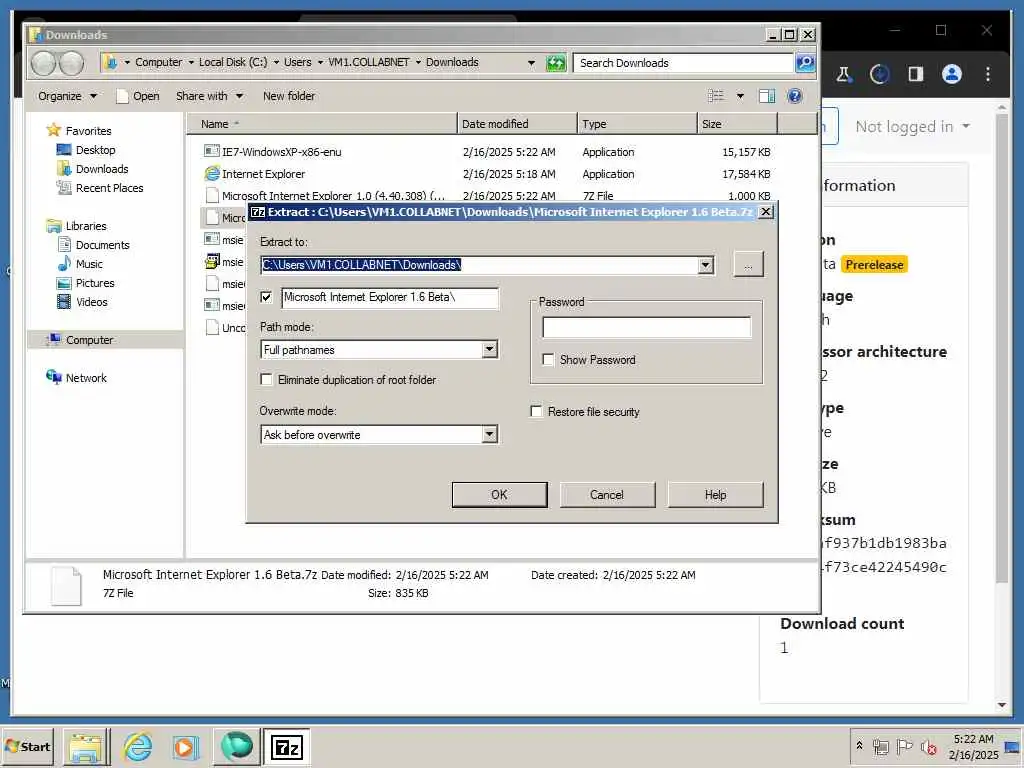Open the Path mode dropdown
Viewport: 1024px width, 768px height.
pos(489,350)
